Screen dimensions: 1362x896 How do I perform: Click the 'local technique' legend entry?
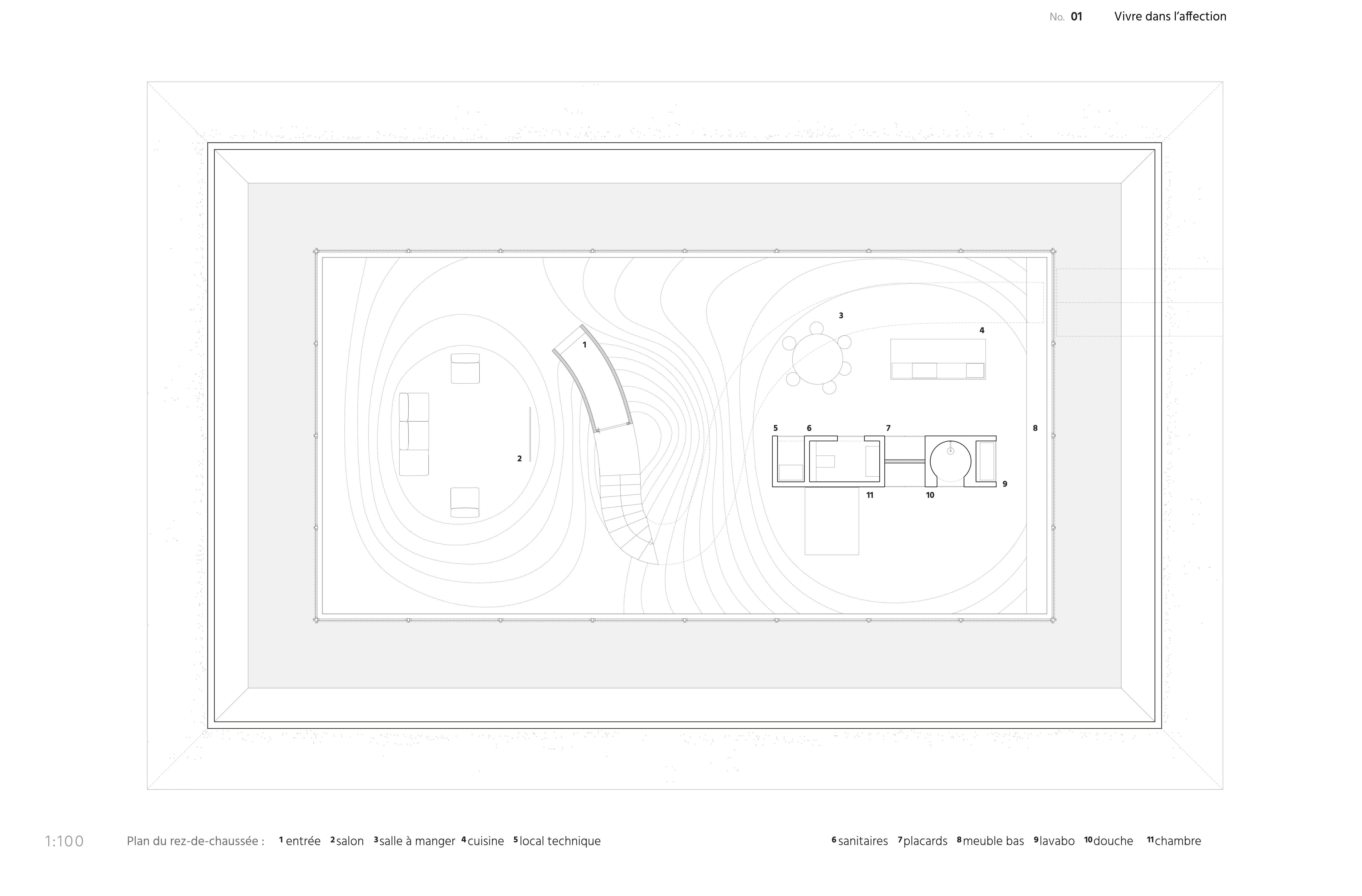pyautogui.click(x=560, y=841)
